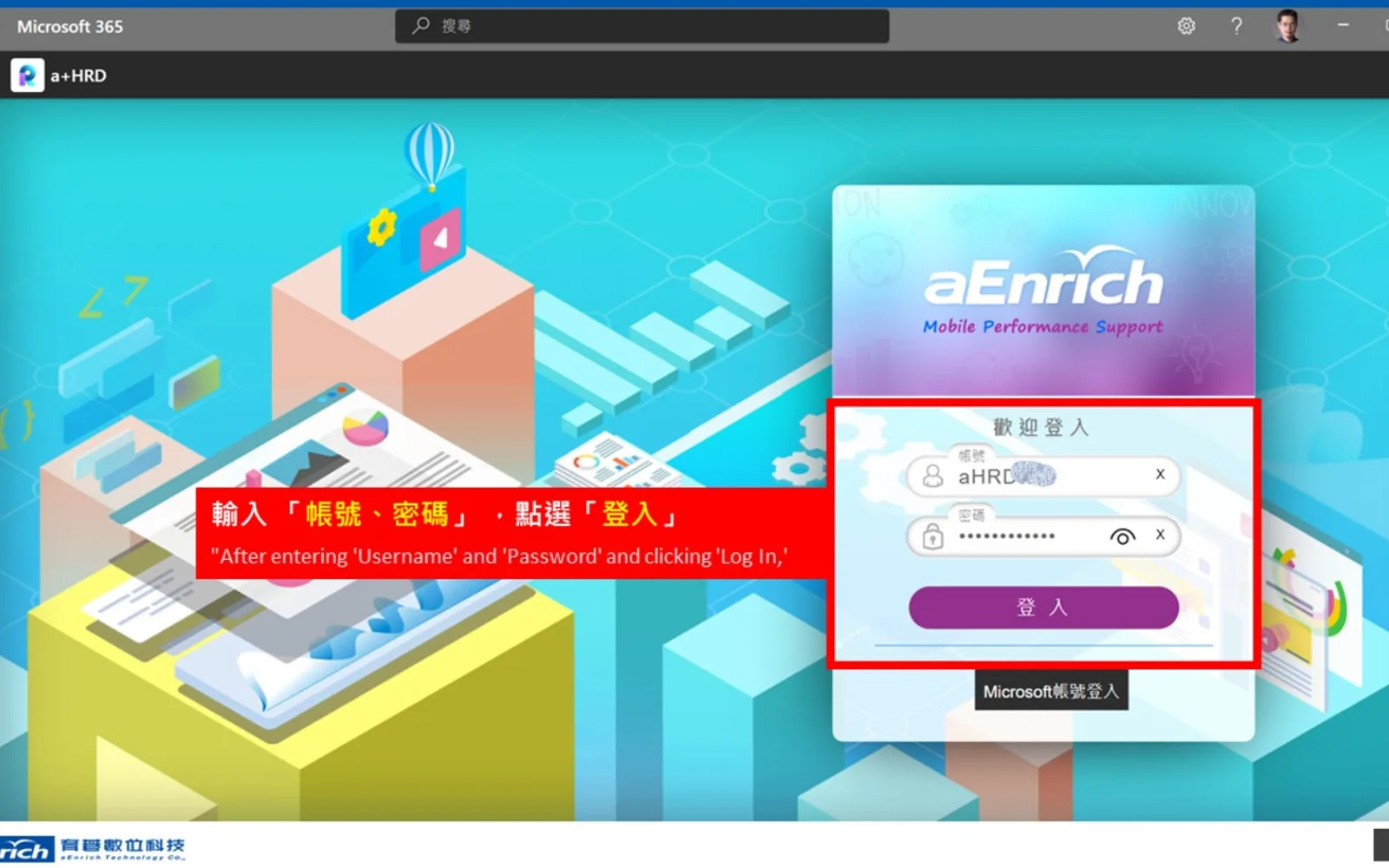This screenshot has width=1389, height=868.
Task: Minimize the Microsoft 365 window
Action: coord(1343,26)
